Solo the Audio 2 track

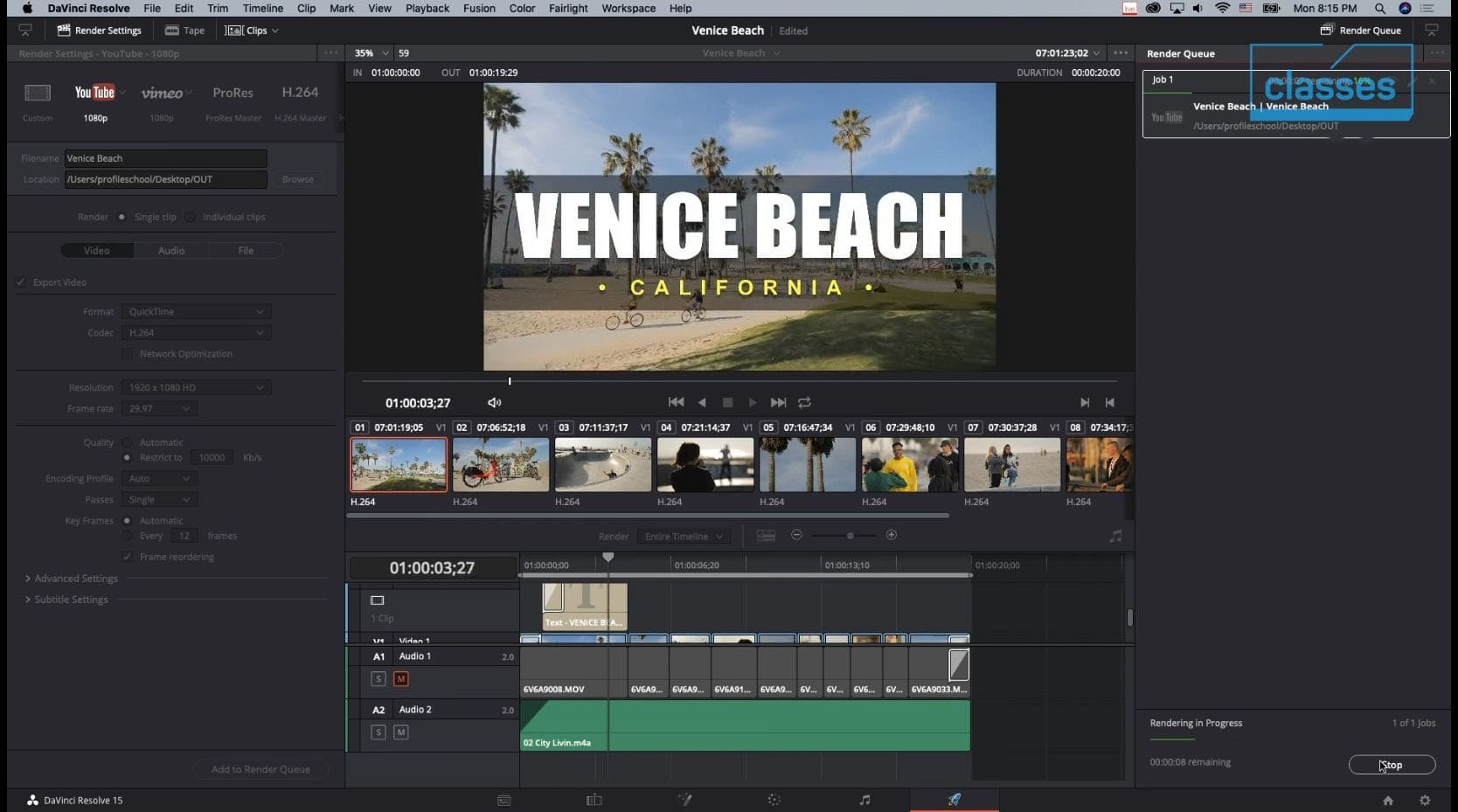378,732
